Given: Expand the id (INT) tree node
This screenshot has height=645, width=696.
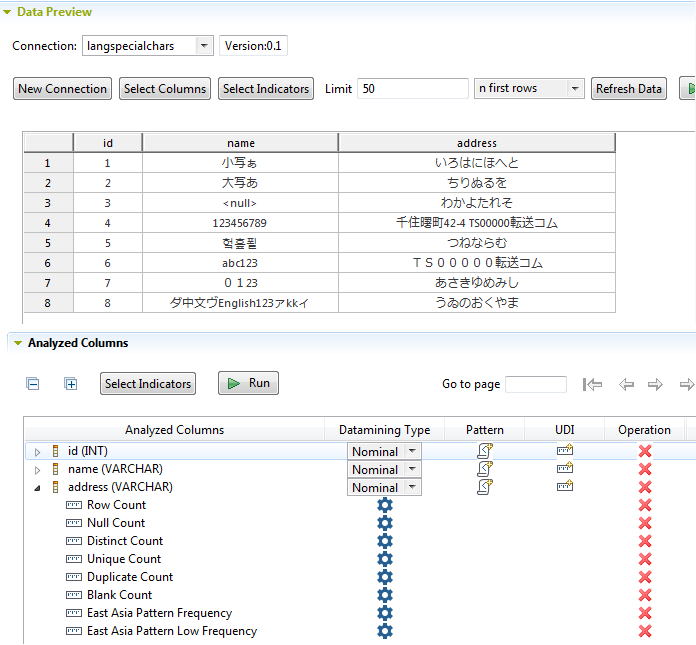Looking at the screenshot, I should click(x=38, y=452).
